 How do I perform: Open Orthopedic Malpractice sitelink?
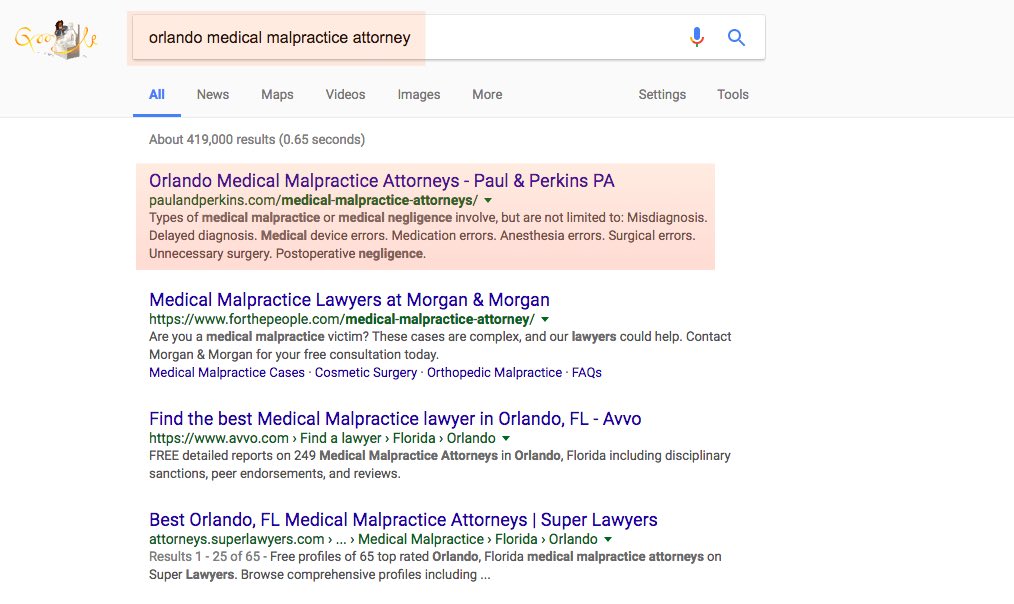494,372
